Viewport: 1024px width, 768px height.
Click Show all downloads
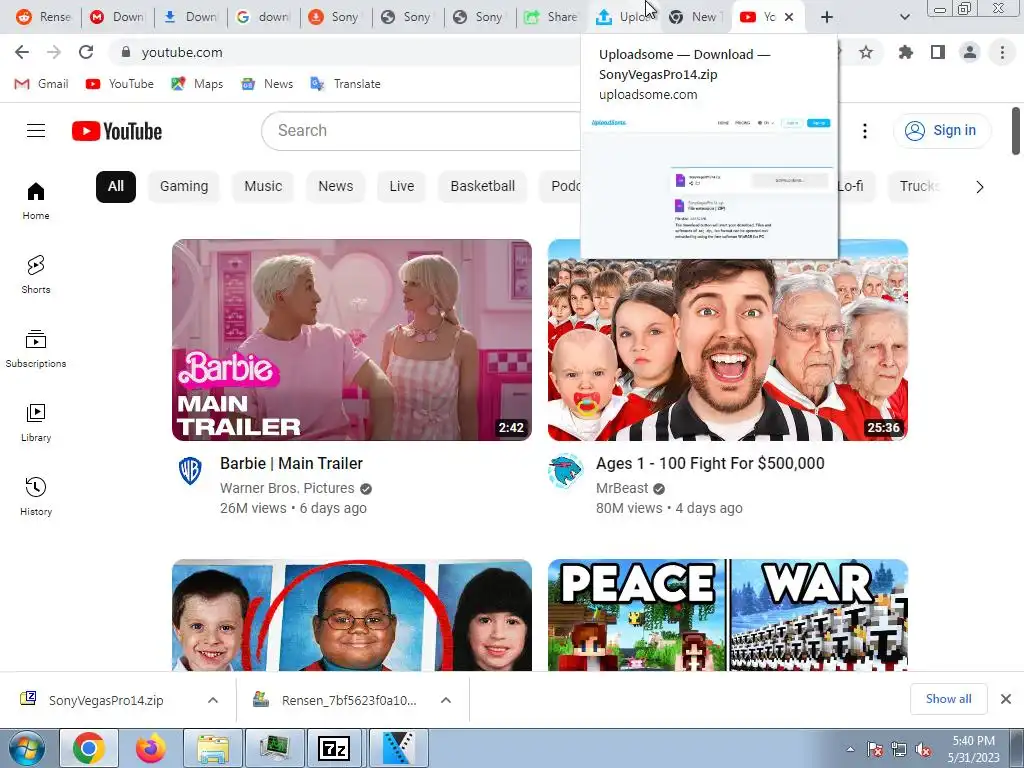pos(948,699)
